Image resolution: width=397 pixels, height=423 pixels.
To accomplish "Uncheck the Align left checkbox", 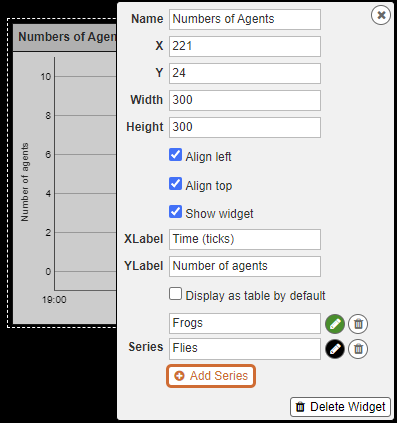I will [175, 155].
